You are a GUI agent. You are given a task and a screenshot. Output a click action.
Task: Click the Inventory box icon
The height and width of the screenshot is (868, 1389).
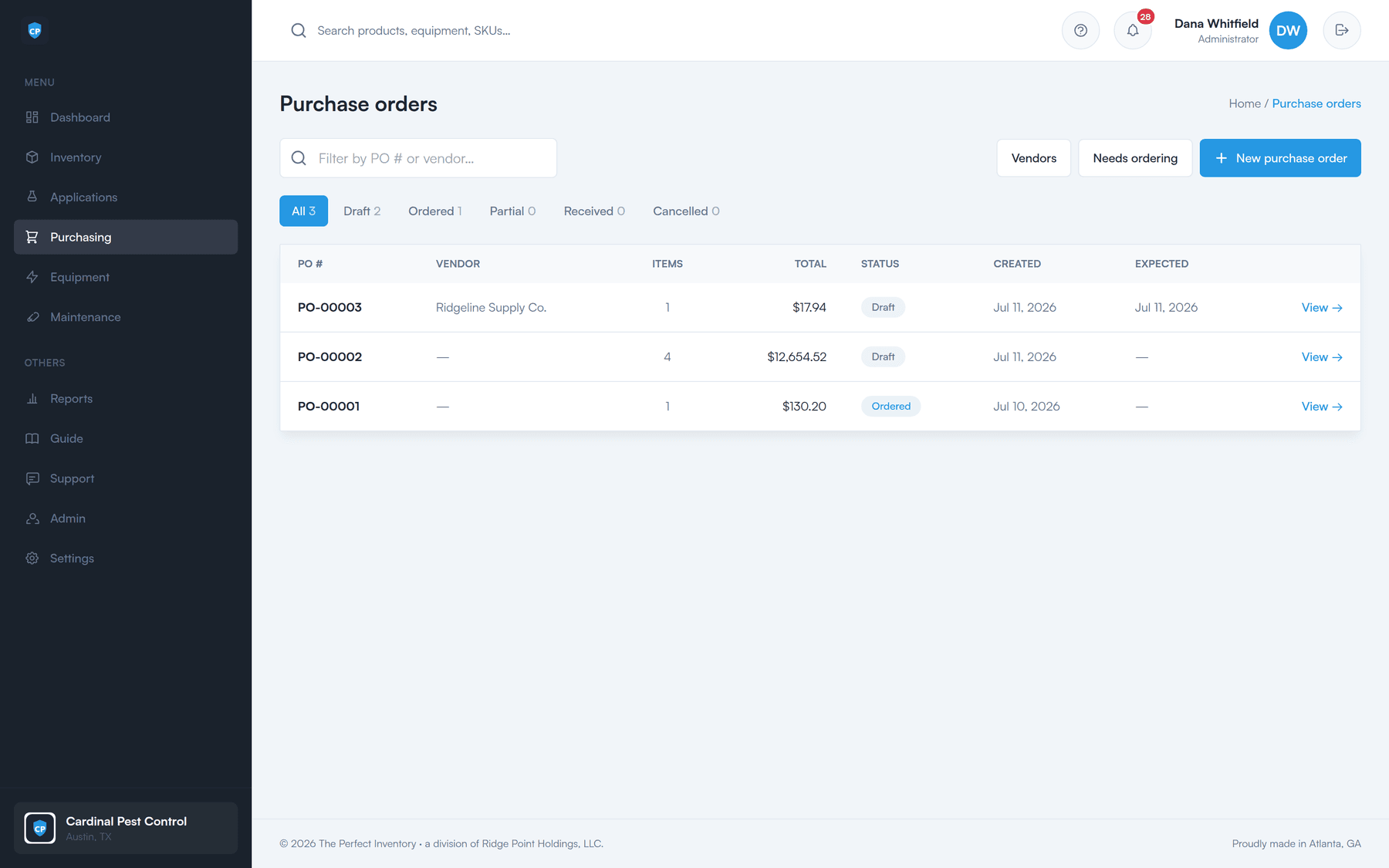pos(32,157)
